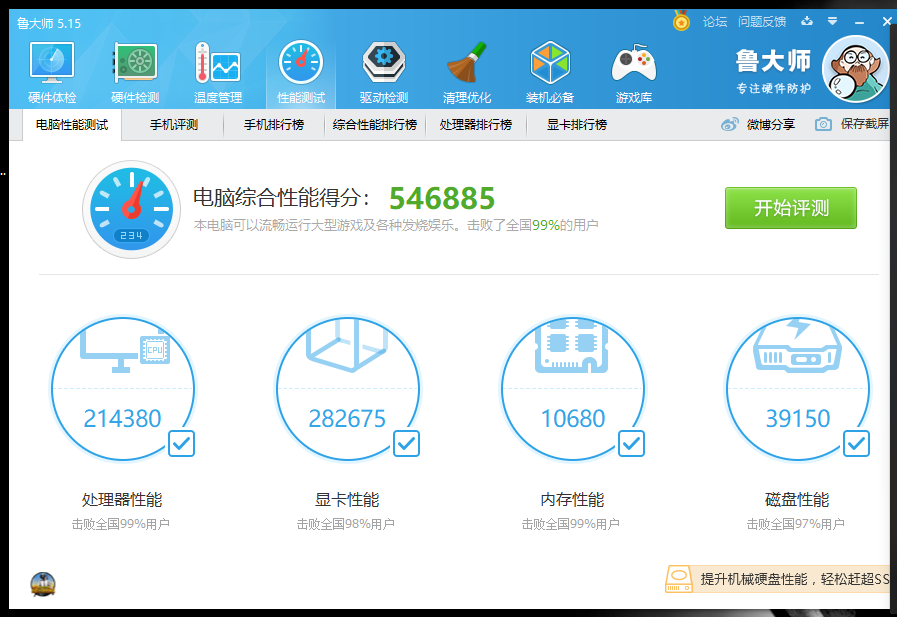
Task: Toggle the 内存性能 test checkbox
Action: (x=631, y=443)
